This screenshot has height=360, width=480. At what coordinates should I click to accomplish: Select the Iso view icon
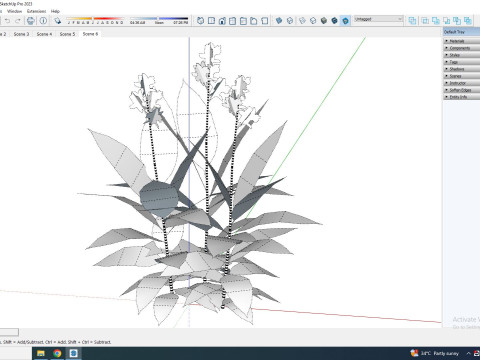point(200,21)
